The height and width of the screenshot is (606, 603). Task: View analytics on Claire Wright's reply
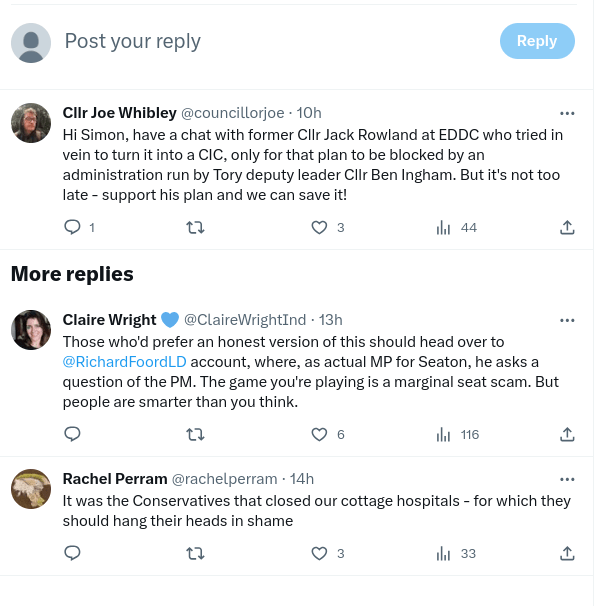[444, 434]
